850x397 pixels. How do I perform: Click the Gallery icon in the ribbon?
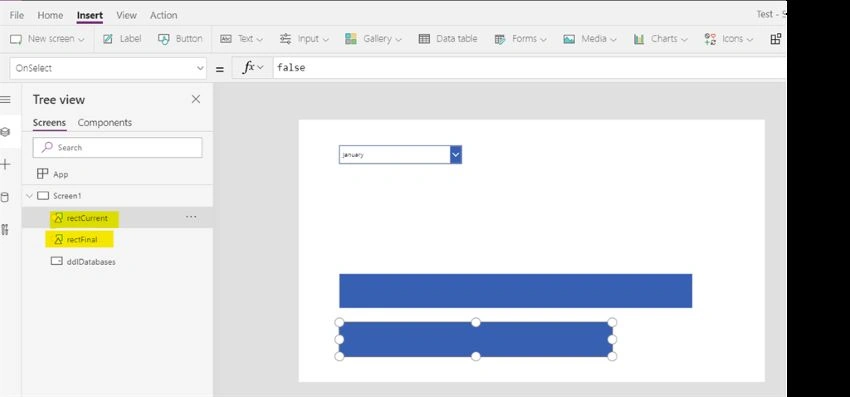(x=351, y=39)
